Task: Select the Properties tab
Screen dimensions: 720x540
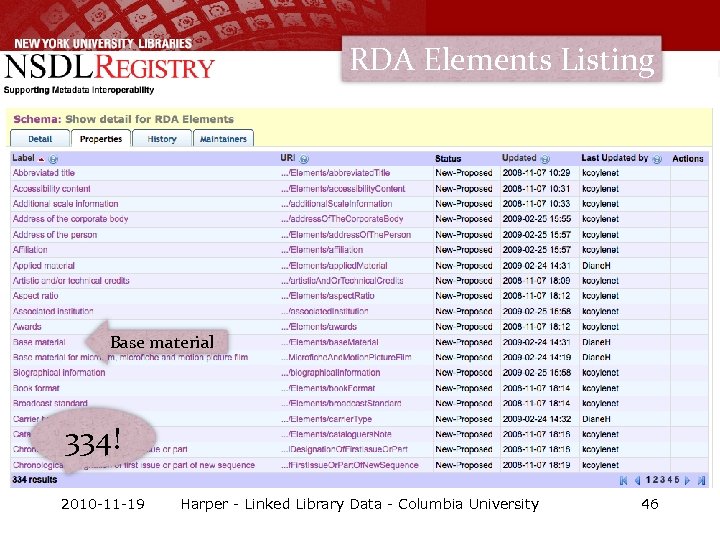Action: [101, 139]
